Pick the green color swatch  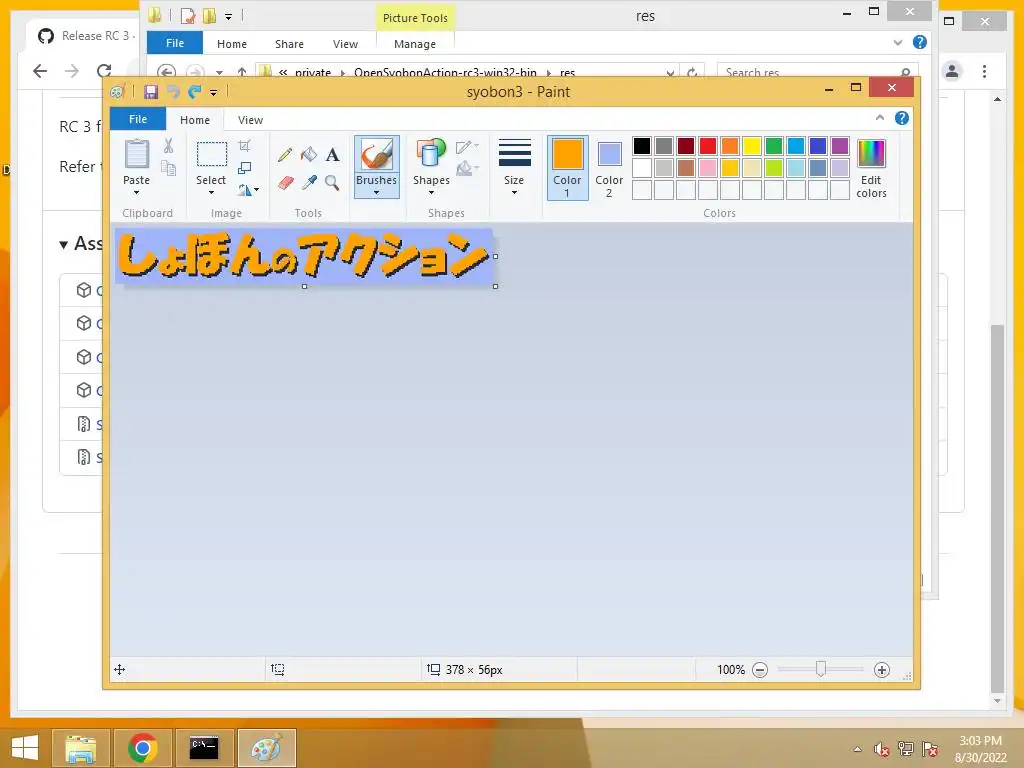coord(774,146)
